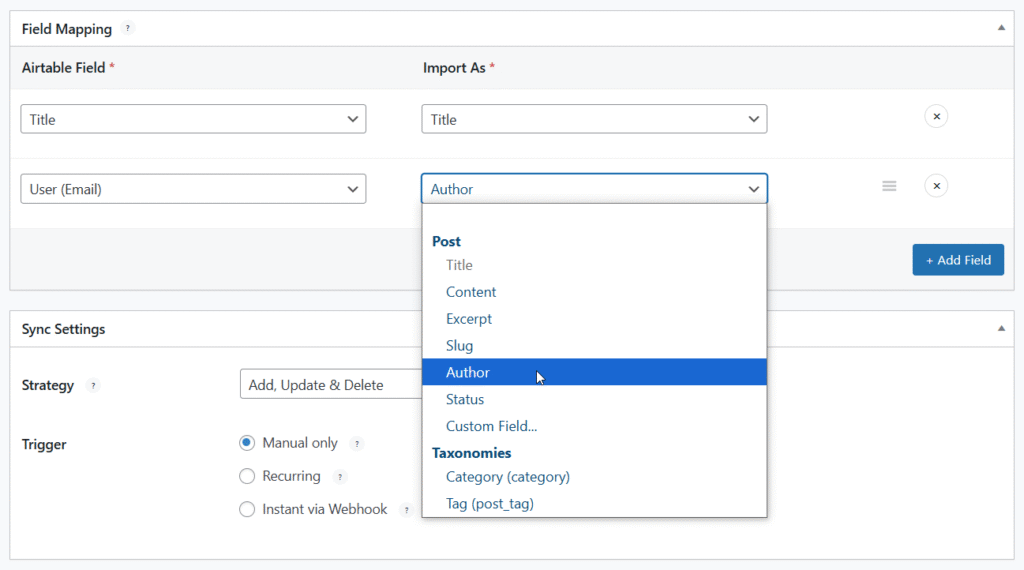The height and width of the screenshot is (570, 1024).
Task: Open help tooltip next to Field Mapping
Action: tap(128, 28)
